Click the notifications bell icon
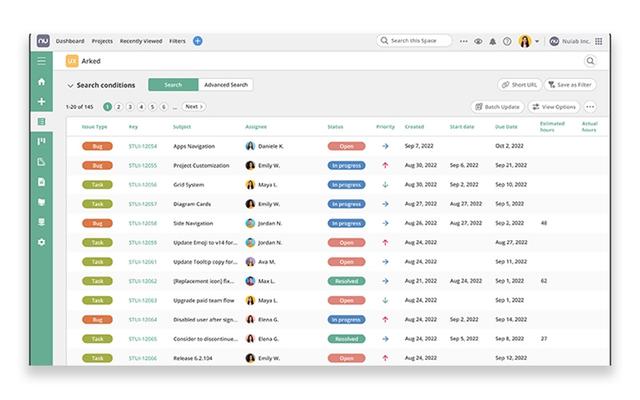 [x=492, y=41]
